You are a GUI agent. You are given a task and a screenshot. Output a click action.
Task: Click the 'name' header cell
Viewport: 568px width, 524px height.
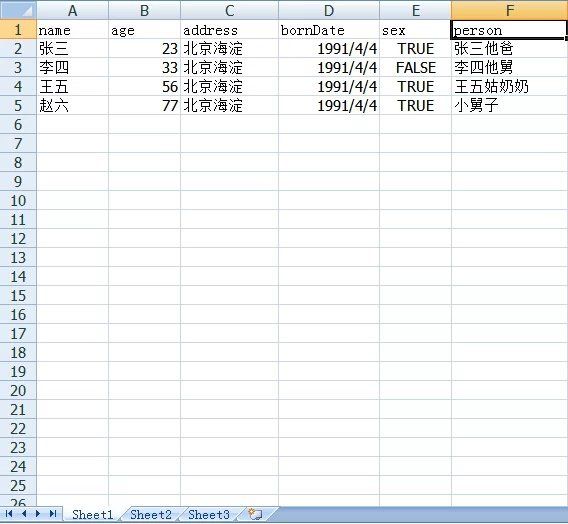(x=72, y=30)
